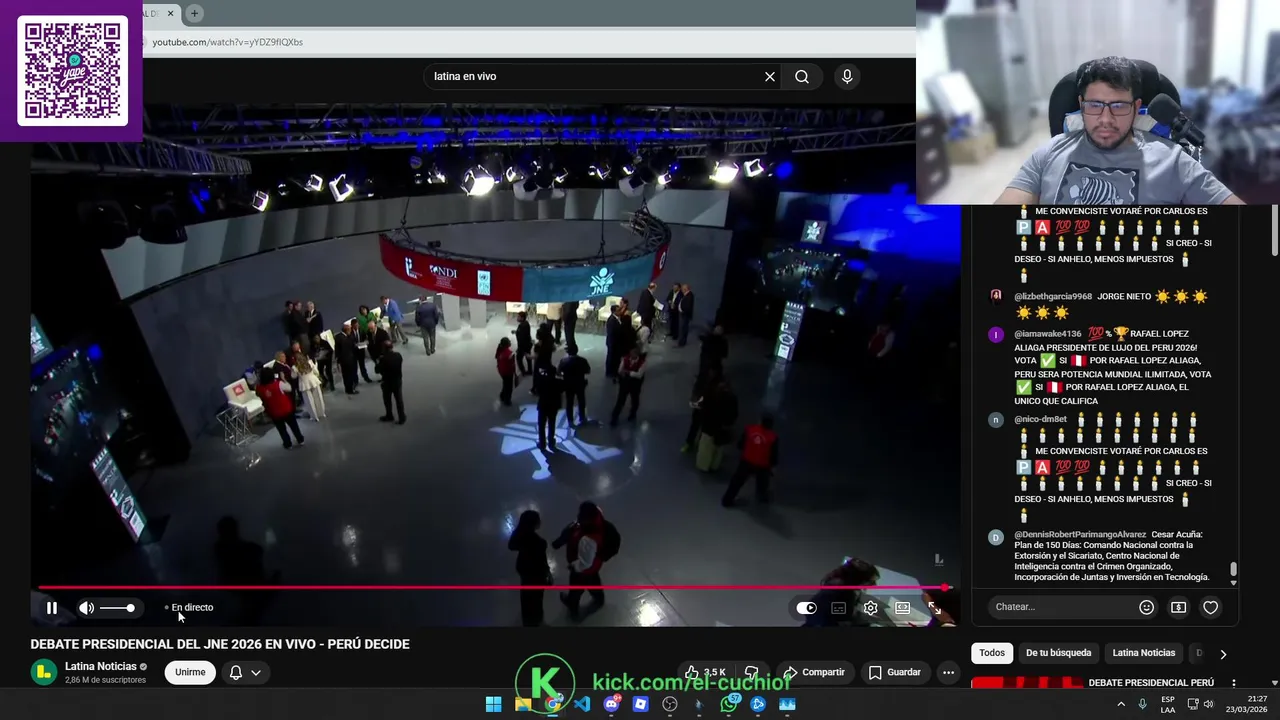Like the video with thumbs up
This screenshot has width=1280, height=720.
[x=706, y=672]
